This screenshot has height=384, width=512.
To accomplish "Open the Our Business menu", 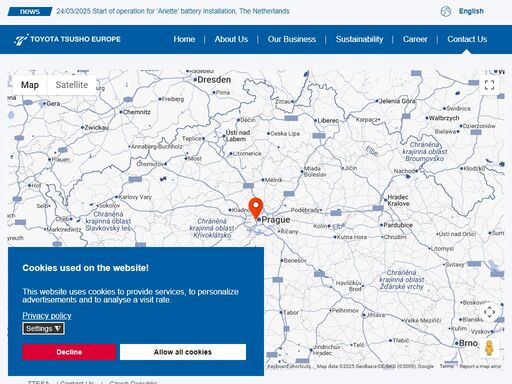I will pyautogui.click(x=292, y=39).
